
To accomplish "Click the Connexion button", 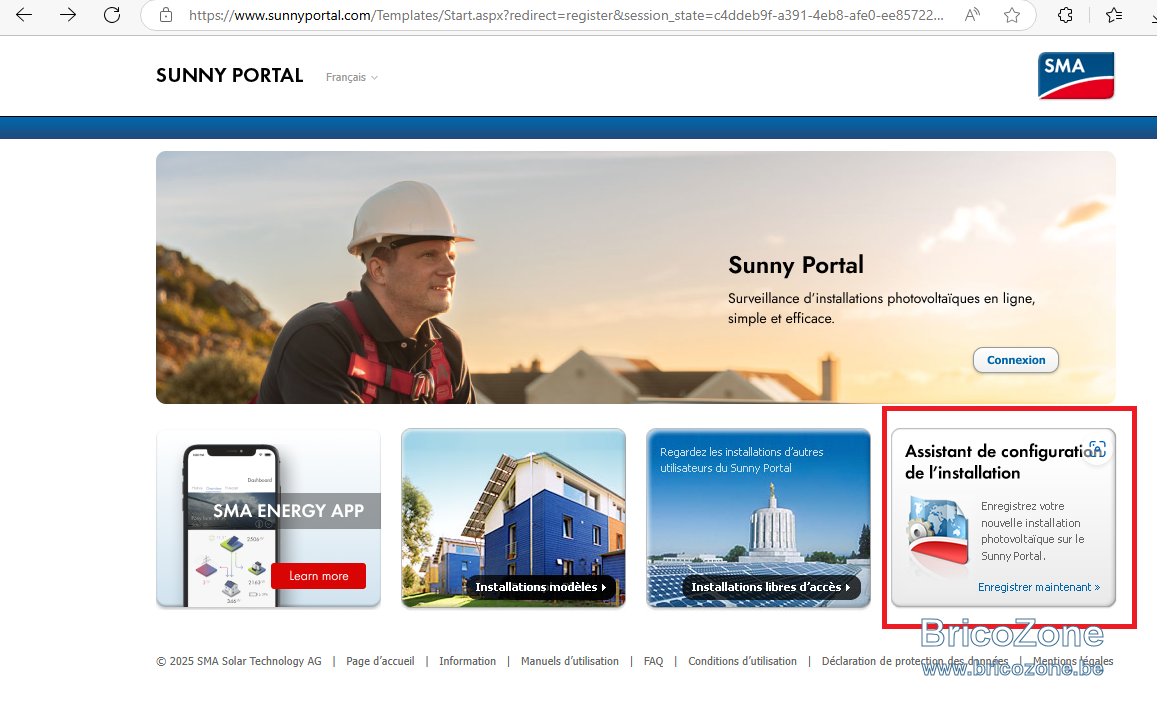I will [1015, 360].
